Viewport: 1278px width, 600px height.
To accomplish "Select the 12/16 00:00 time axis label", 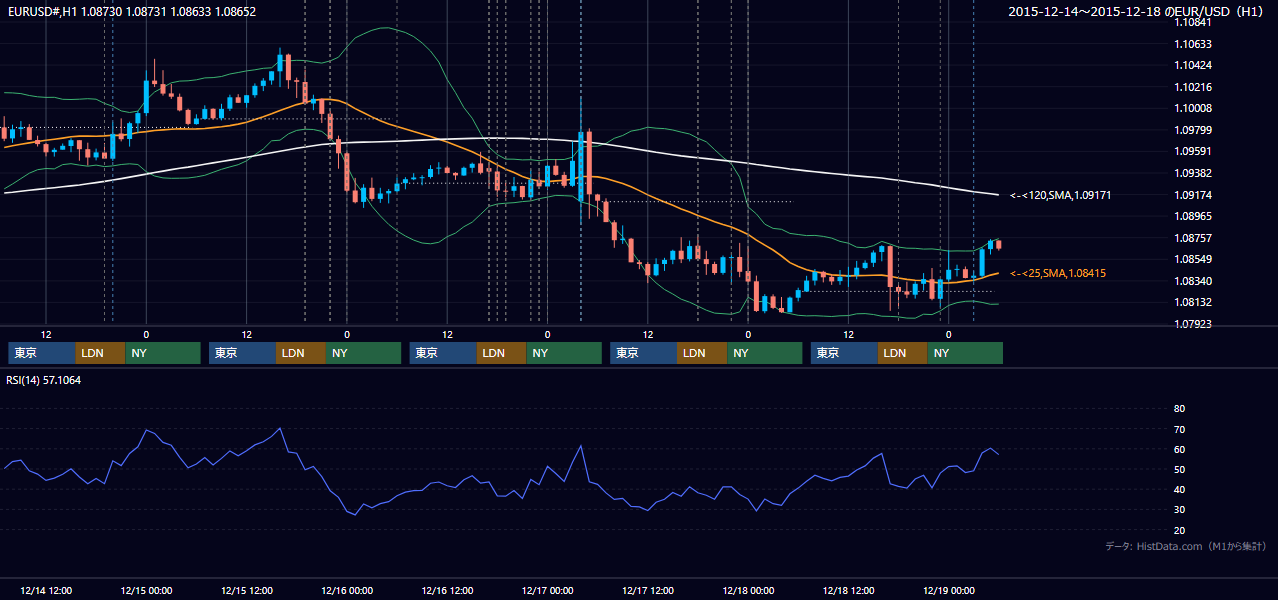I will pyautogui.click(x=347, y=590).
